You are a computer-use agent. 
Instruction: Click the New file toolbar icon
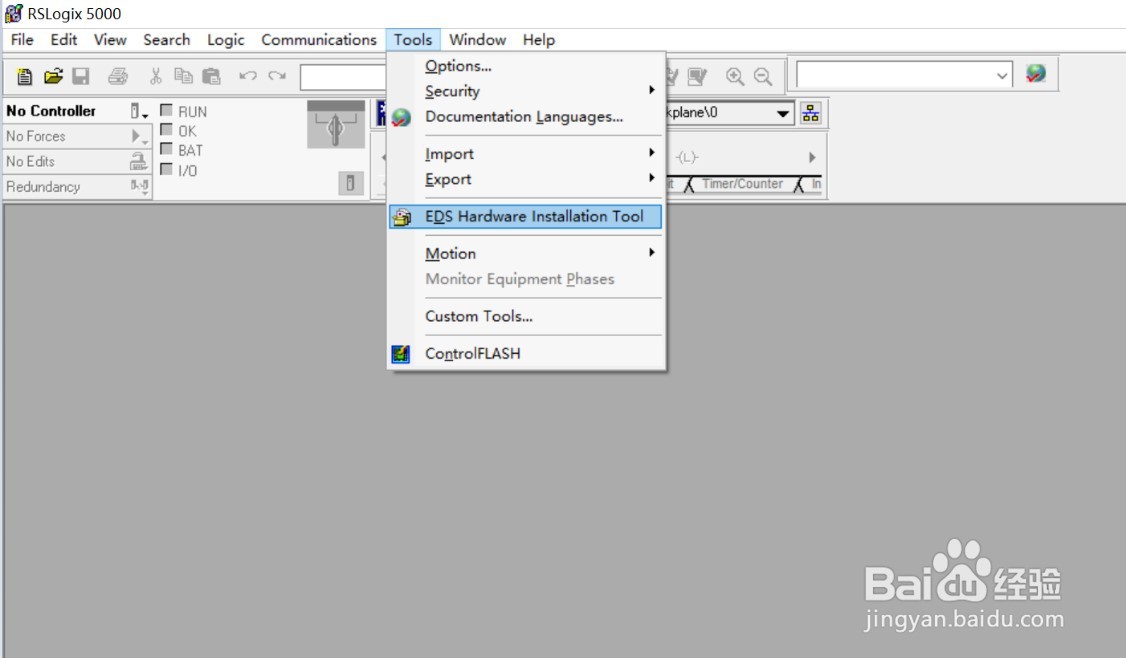click(24, 76)
